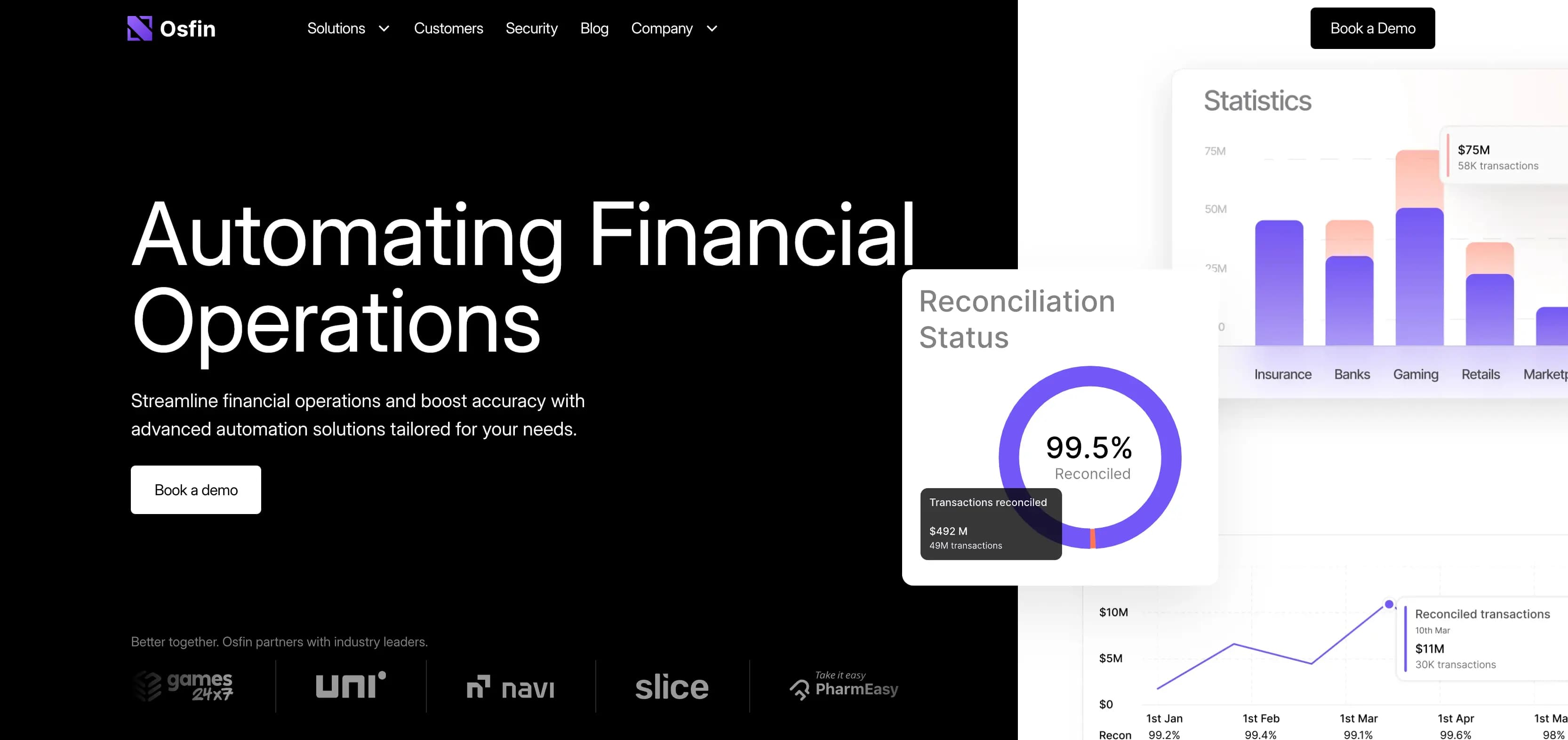The height and width of the screenshot is (740, 1568).
Task: Click the games24x7 partner logo
Action: click(183, 686)
